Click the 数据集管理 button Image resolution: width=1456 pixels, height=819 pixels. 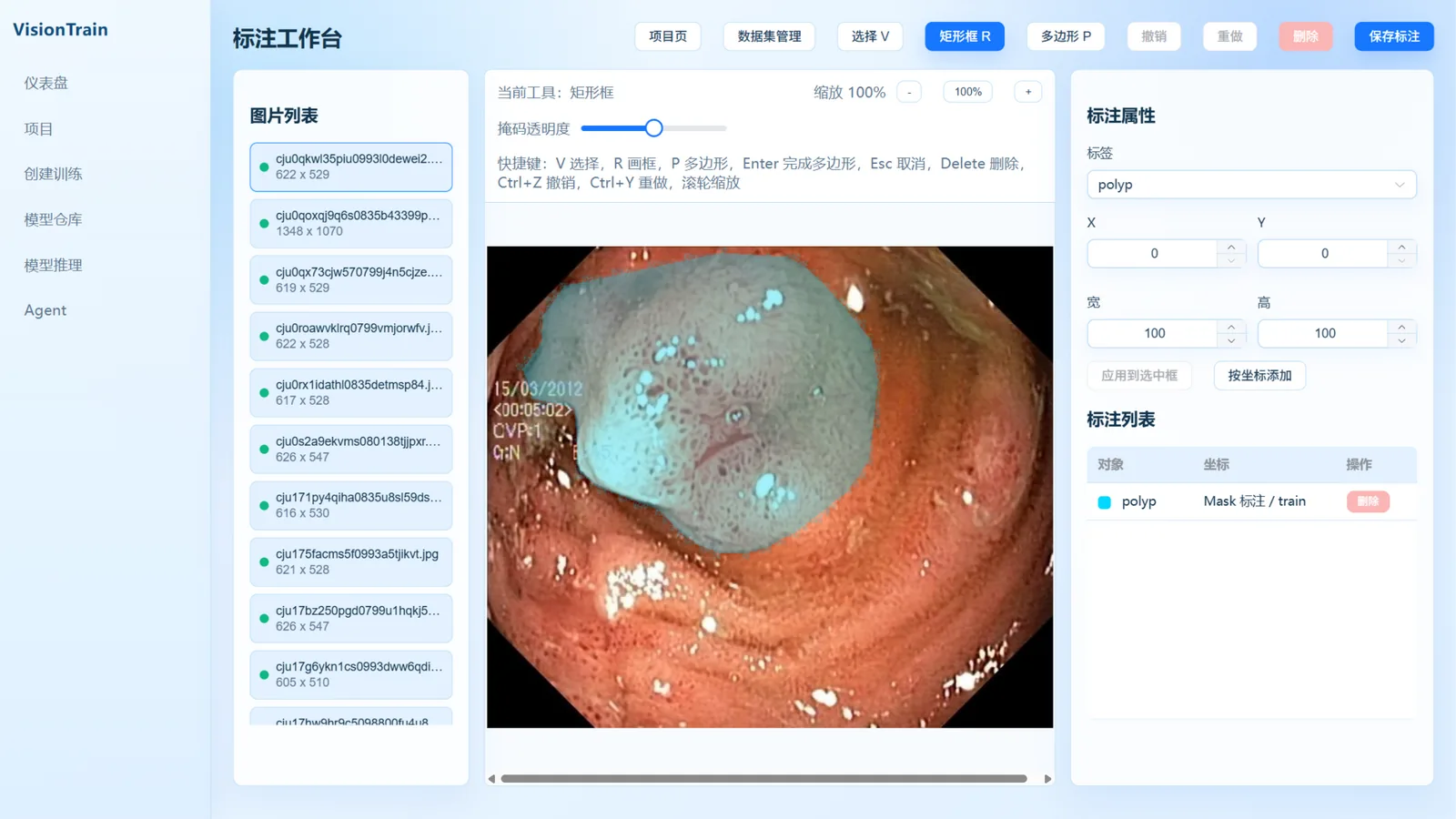coord(769,36)
